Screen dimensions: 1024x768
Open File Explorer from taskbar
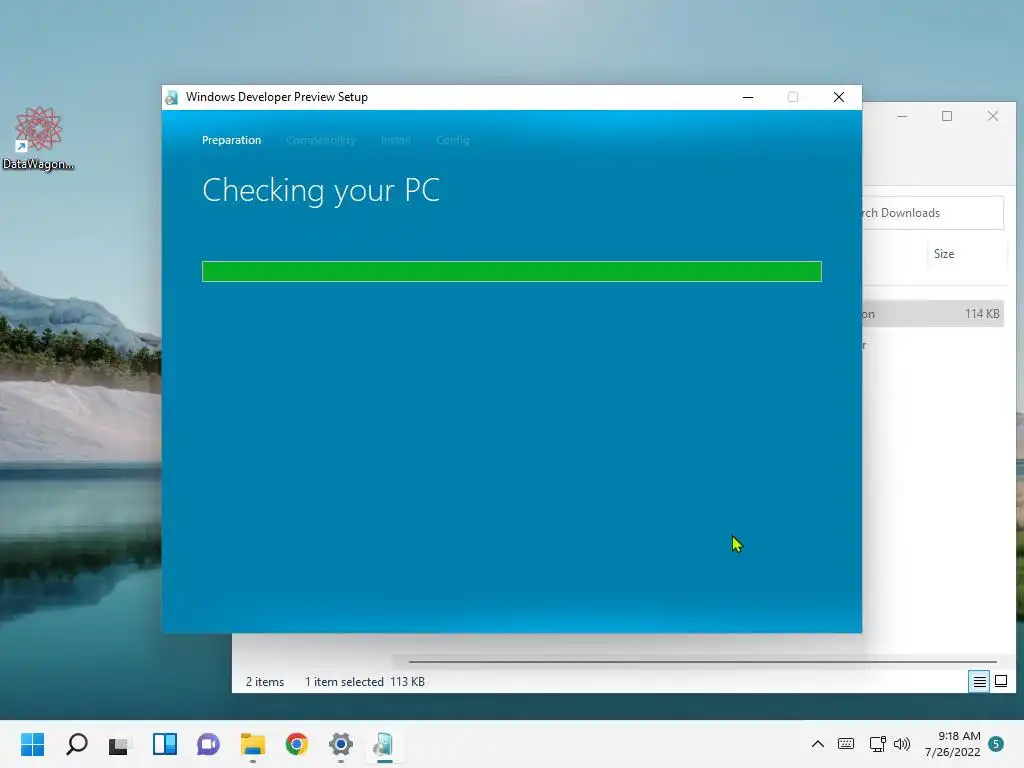pyautogui.click(x=252, y=744)
